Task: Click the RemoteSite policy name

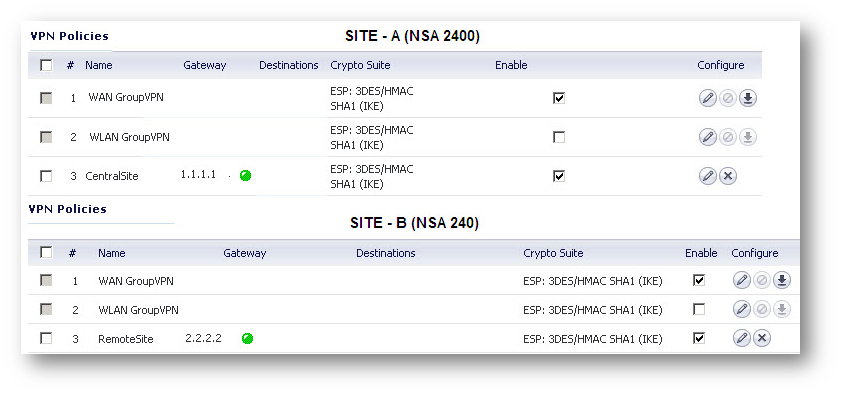Action: (x=126, y=339)
